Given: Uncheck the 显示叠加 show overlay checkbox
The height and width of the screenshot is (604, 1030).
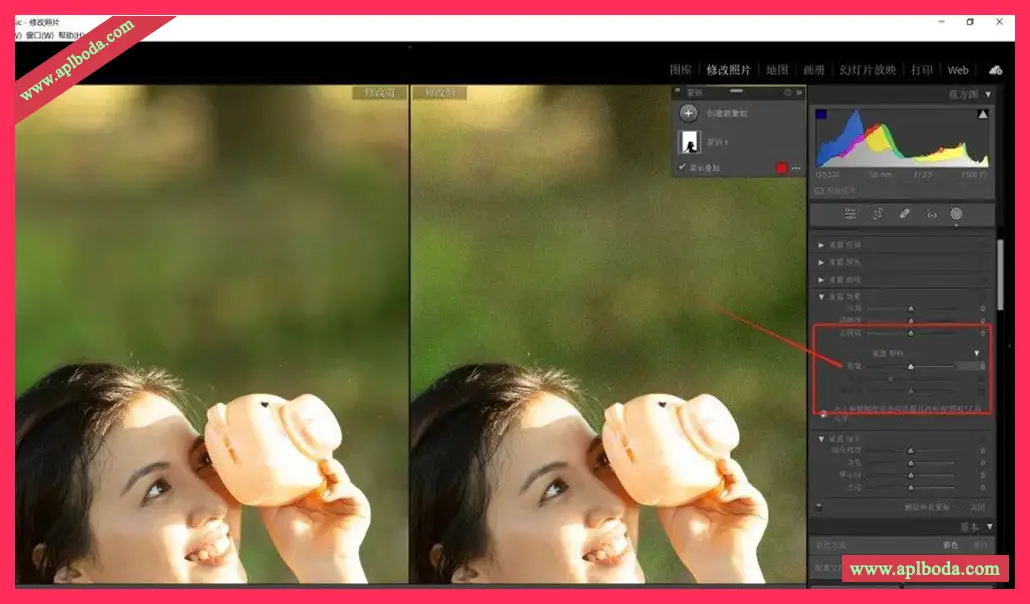Looking at the screenshot, I should 682,168.
